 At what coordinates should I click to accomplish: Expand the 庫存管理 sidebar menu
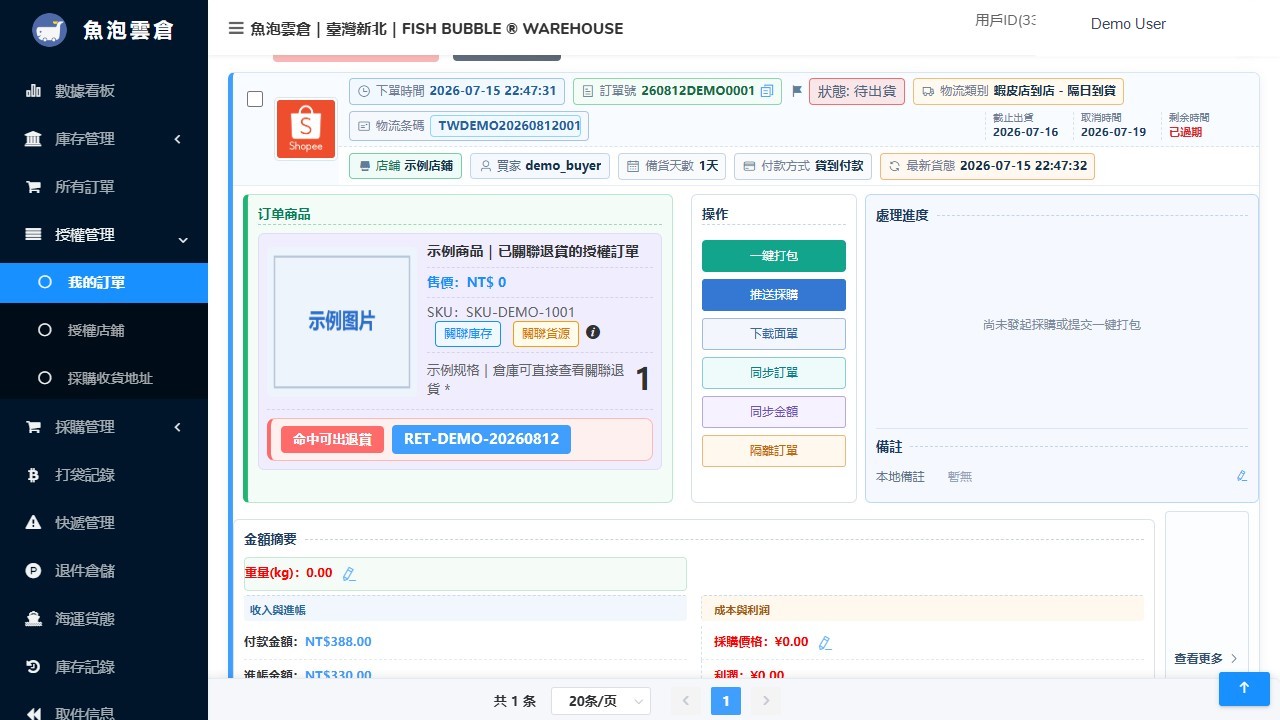coord(104,139)
